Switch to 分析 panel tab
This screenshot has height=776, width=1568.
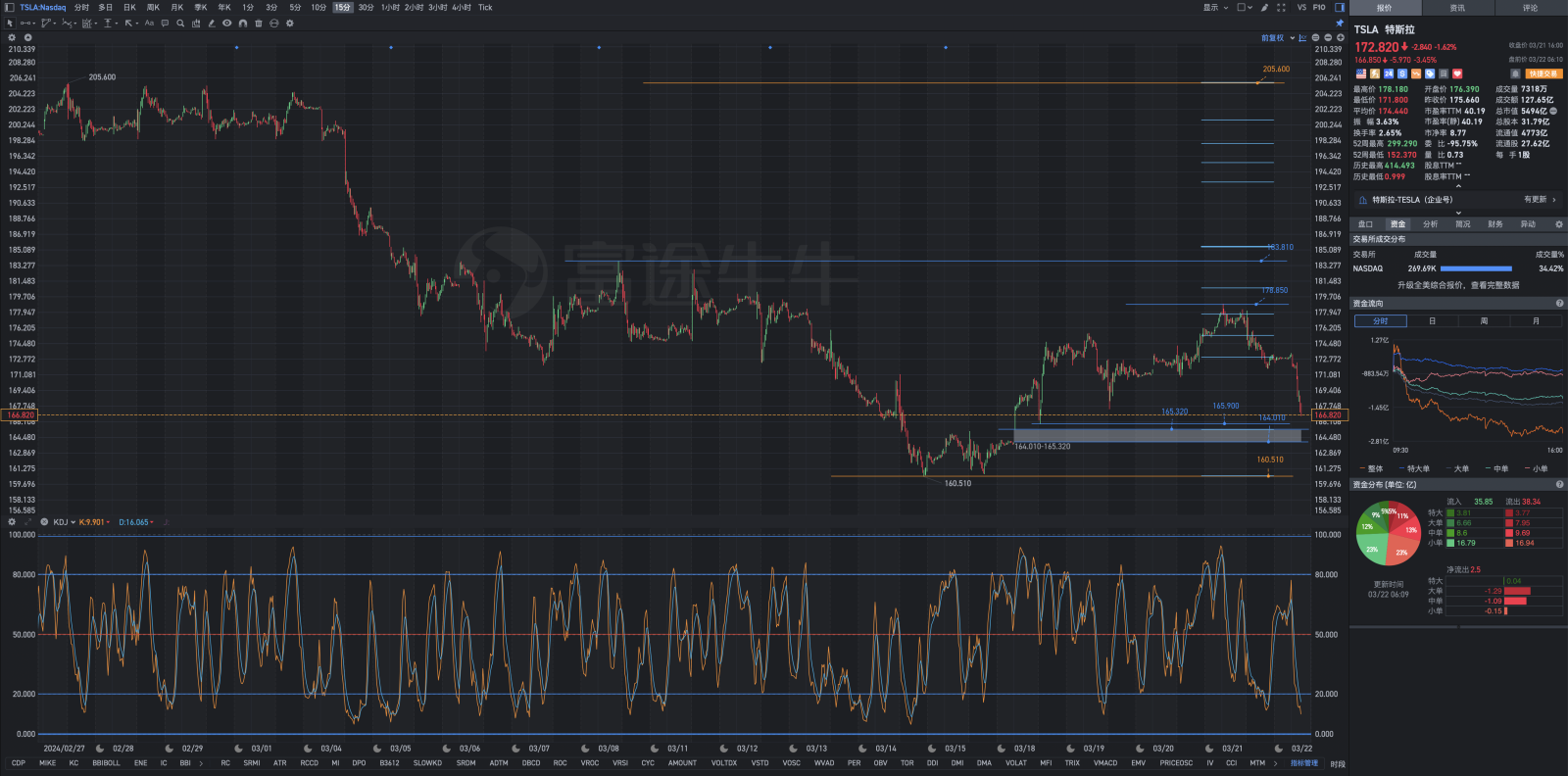pos(1430,224)
